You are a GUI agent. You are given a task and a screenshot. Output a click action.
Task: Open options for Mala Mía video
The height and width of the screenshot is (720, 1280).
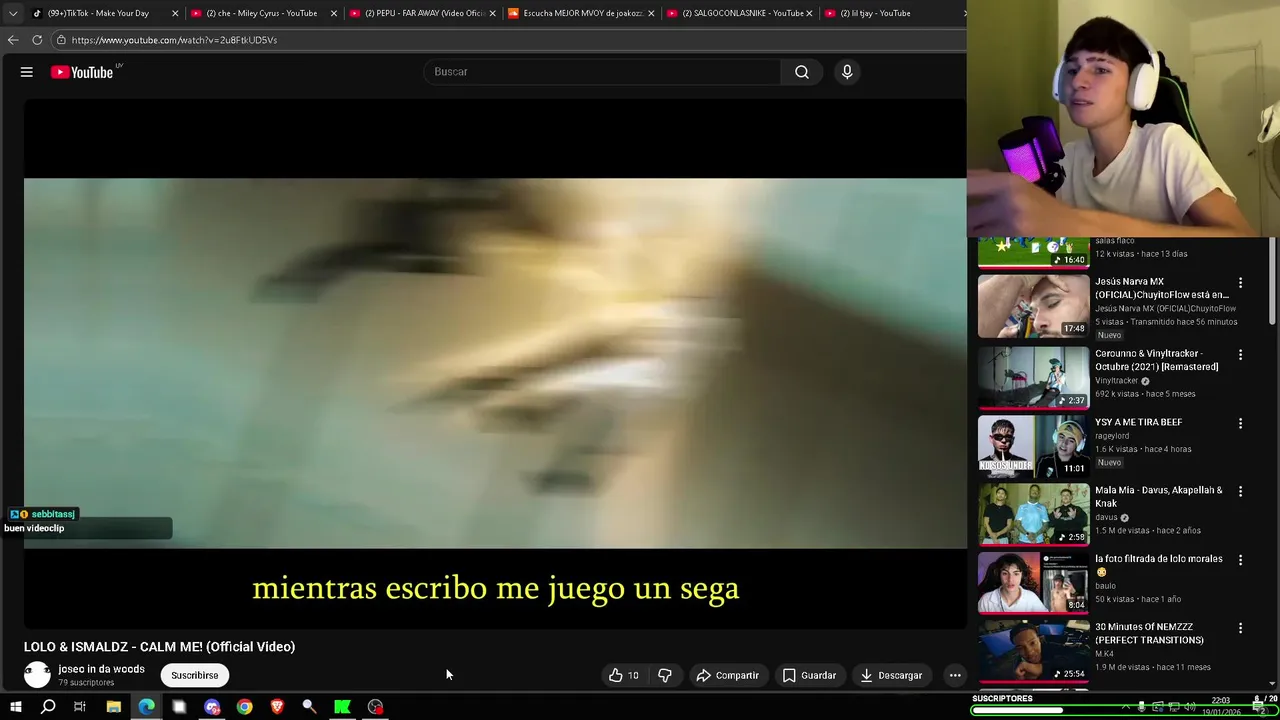pos(1240,491)
